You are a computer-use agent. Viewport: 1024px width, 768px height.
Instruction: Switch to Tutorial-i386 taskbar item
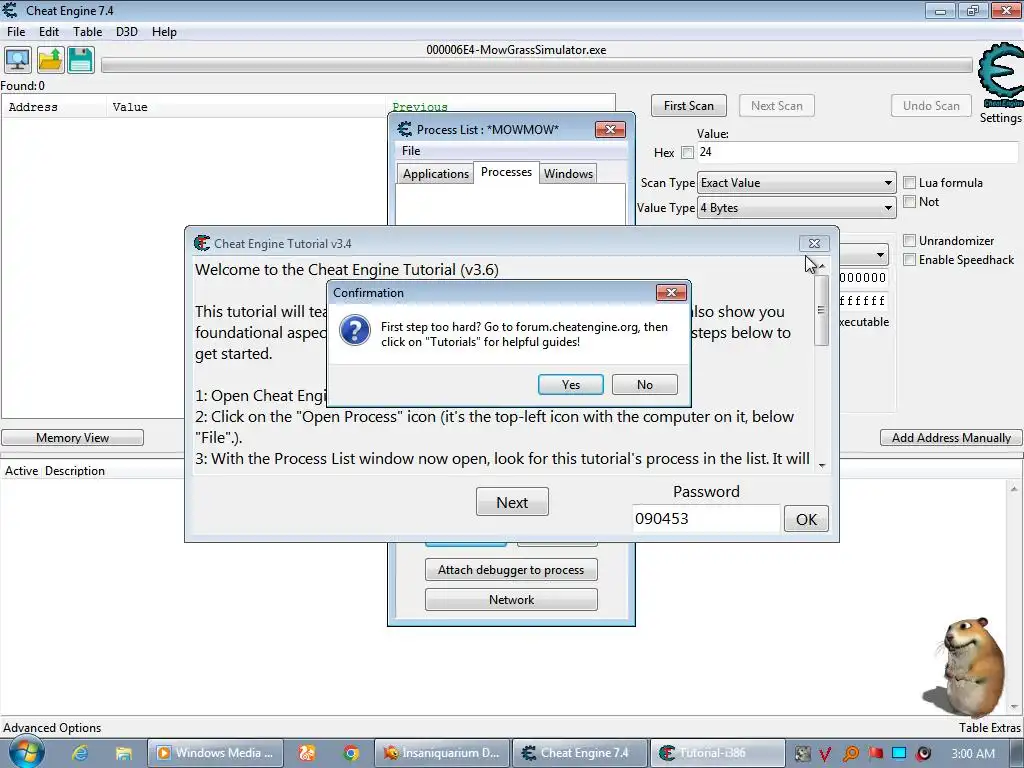coord(716,753)
